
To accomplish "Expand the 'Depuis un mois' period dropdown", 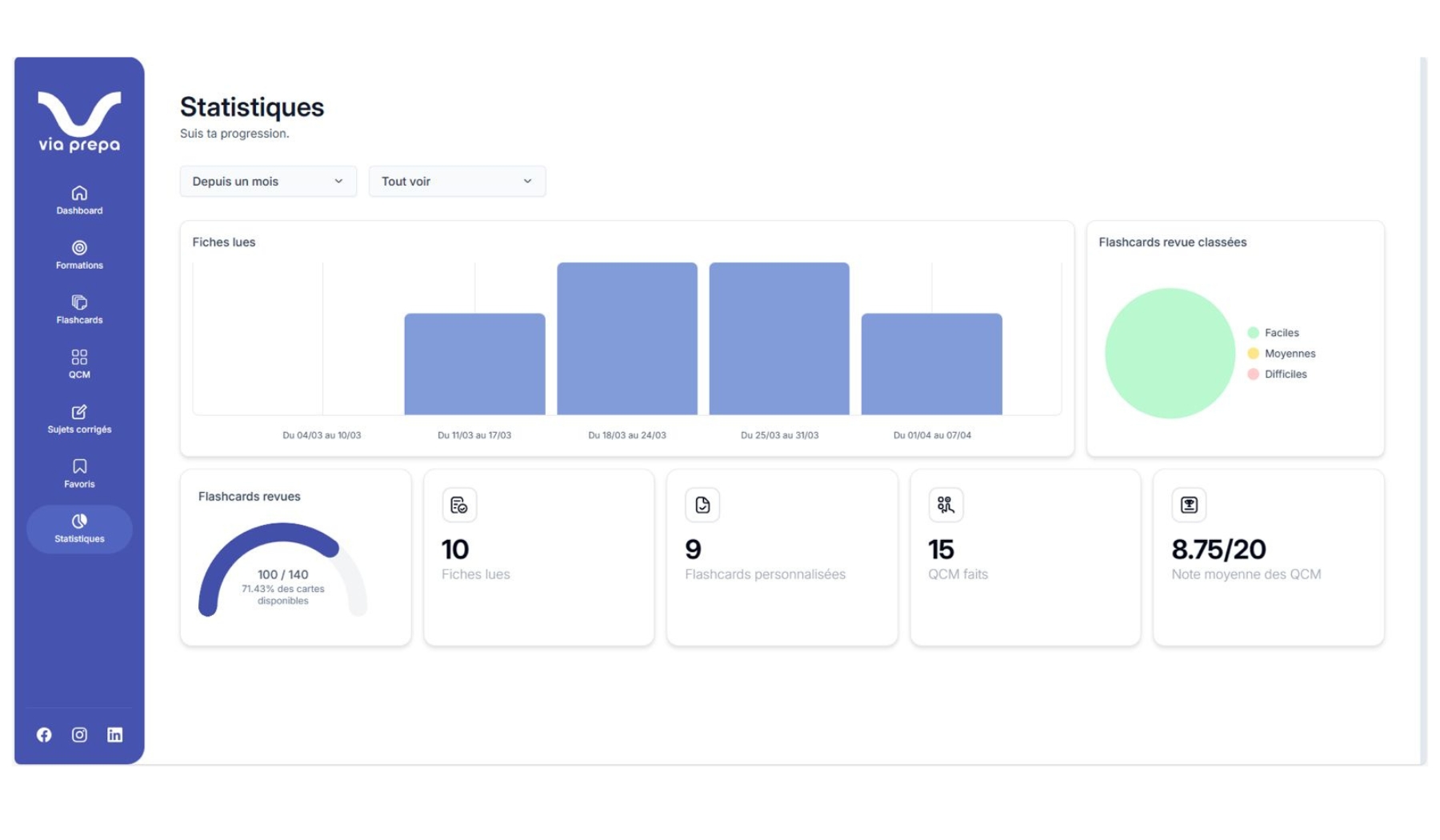I will tap(267, 182).
